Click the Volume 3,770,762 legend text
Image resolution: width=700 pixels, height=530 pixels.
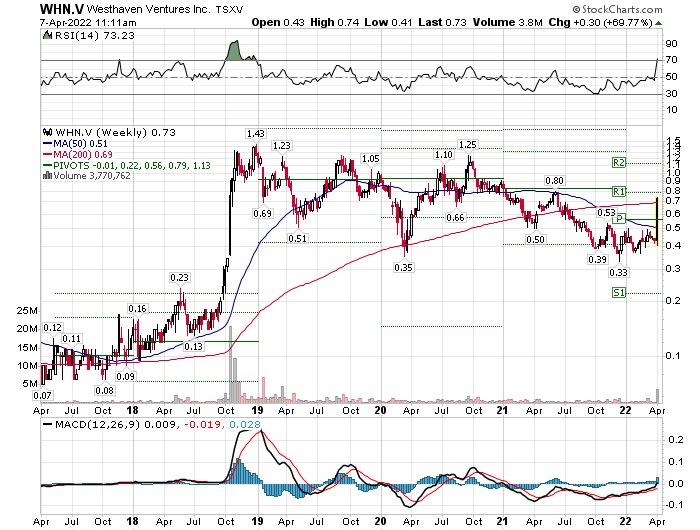click(92, 175)
